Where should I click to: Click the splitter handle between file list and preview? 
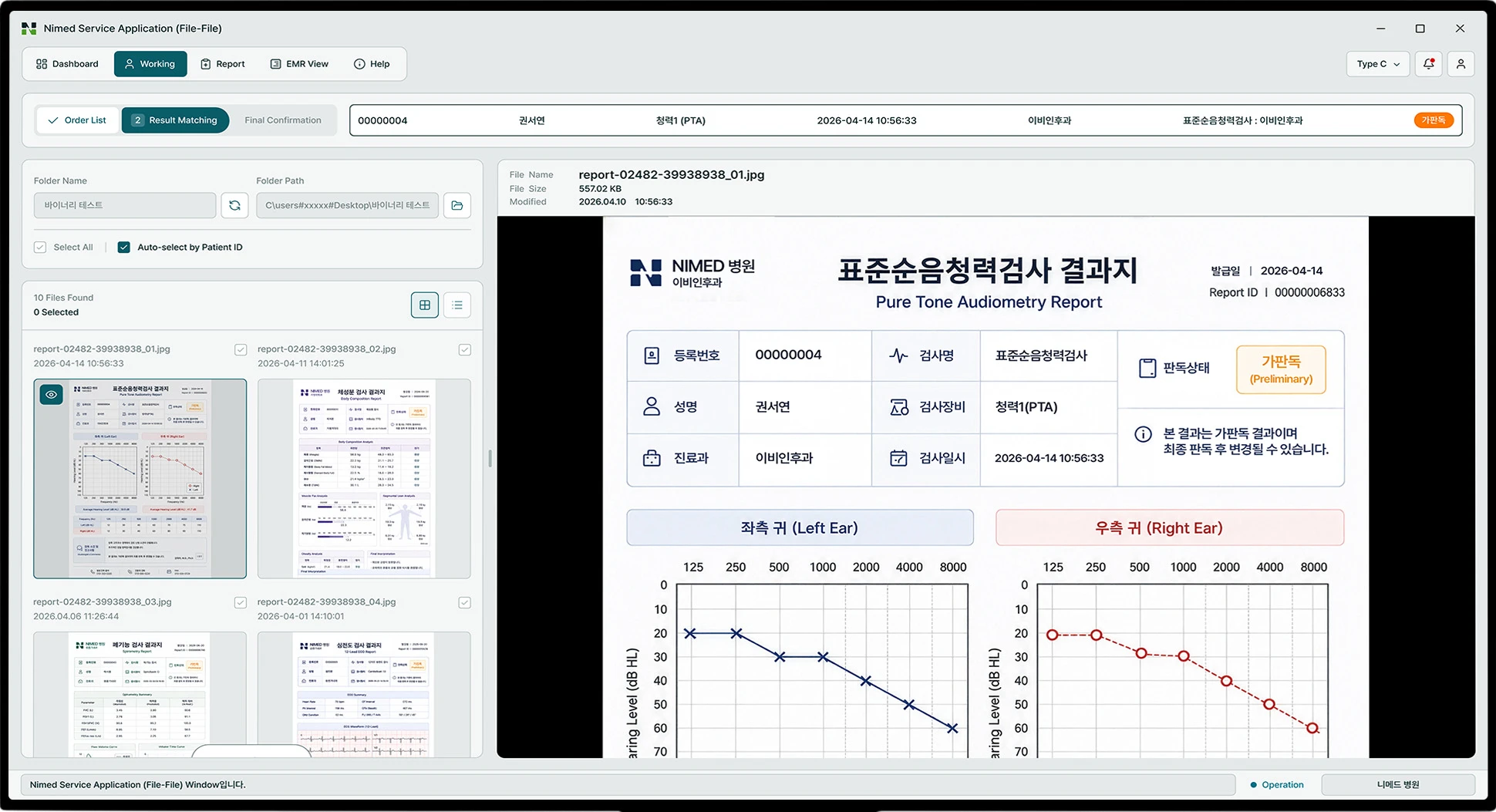490,459
